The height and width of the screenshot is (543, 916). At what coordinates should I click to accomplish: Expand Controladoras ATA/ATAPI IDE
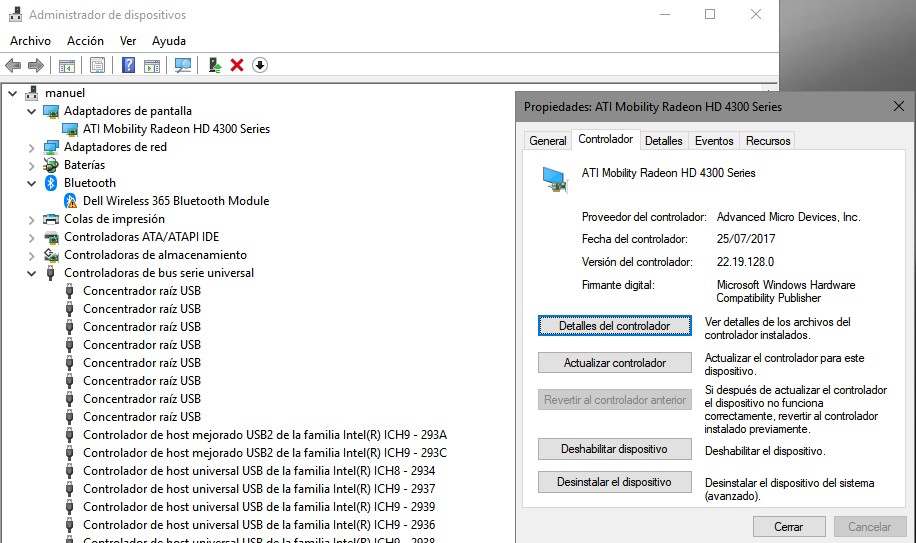(32, 238)
